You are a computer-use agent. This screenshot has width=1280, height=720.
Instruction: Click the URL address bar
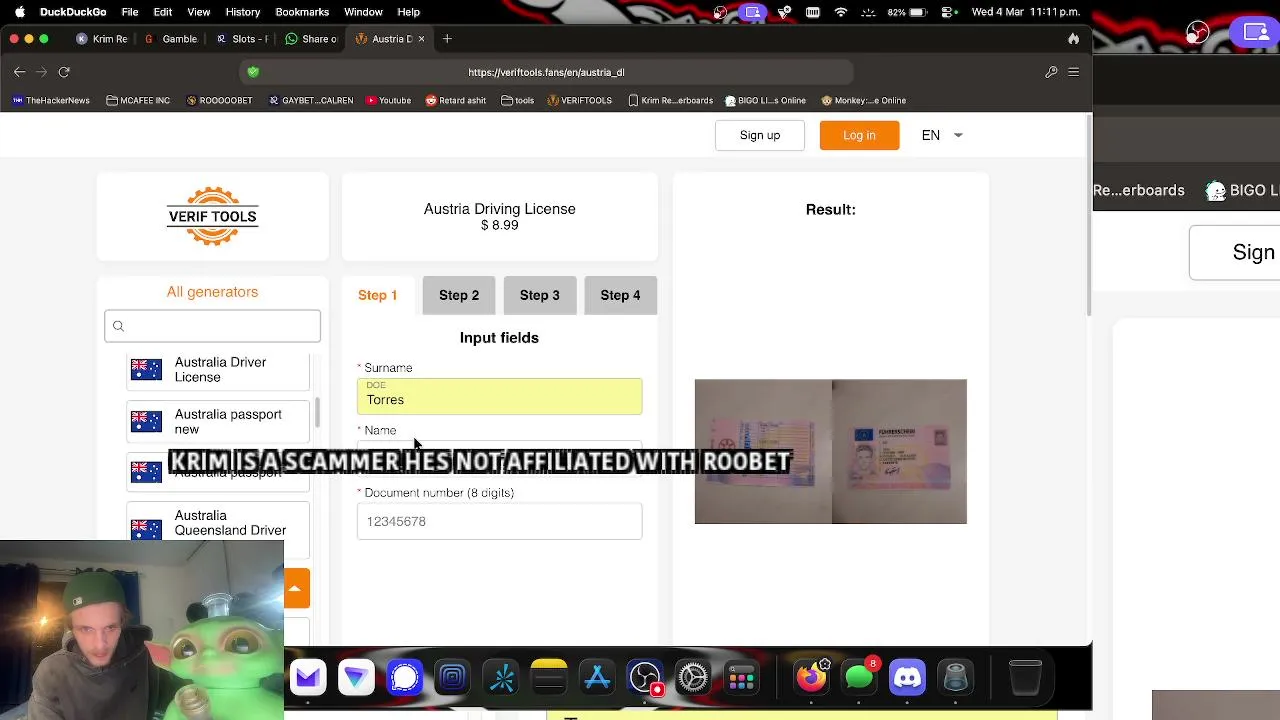point(546,72)
